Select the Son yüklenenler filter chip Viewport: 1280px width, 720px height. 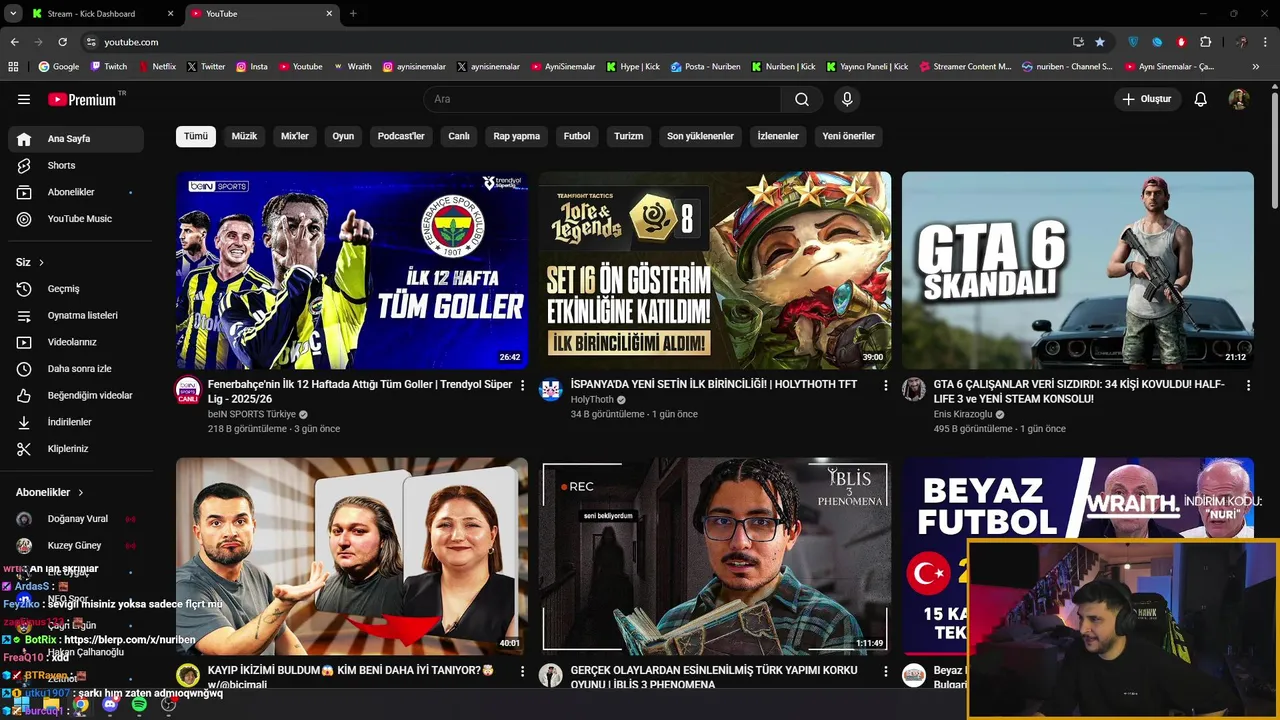(x=700, y=136)
